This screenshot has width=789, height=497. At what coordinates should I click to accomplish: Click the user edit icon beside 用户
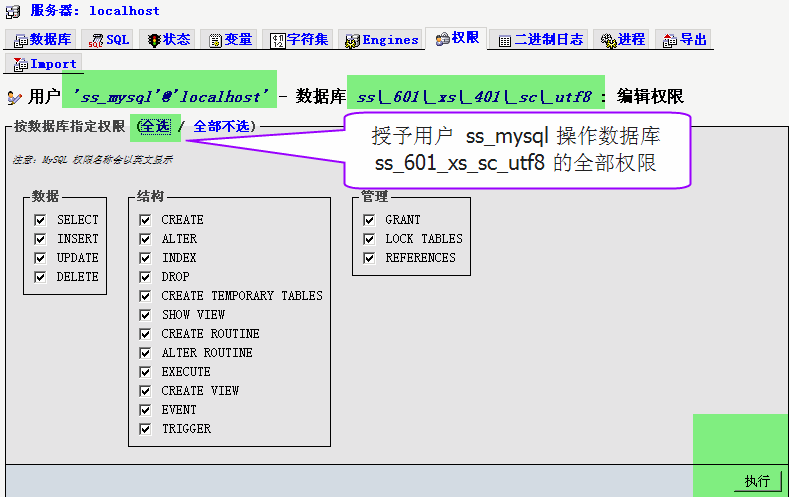tap(15, 97)
